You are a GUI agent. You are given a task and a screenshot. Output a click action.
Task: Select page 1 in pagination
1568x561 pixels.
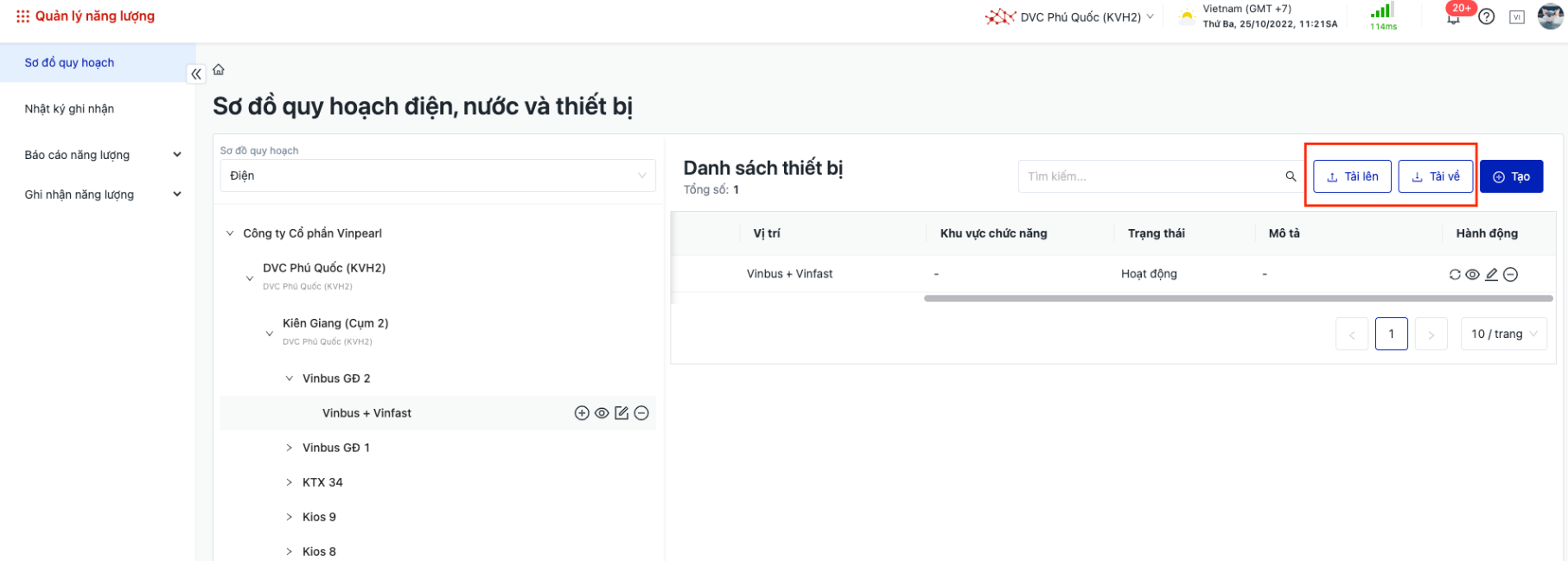point(1392,334)
